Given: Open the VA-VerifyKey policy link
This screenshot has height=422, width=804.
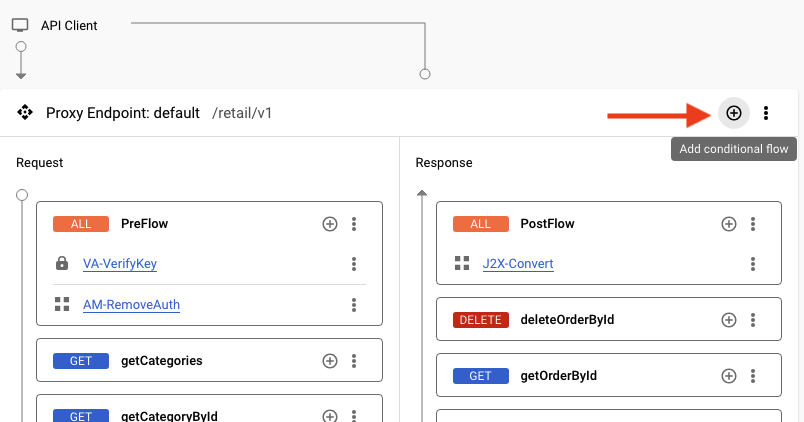Looking at the screenshot, I should click(x=119, y=264).
